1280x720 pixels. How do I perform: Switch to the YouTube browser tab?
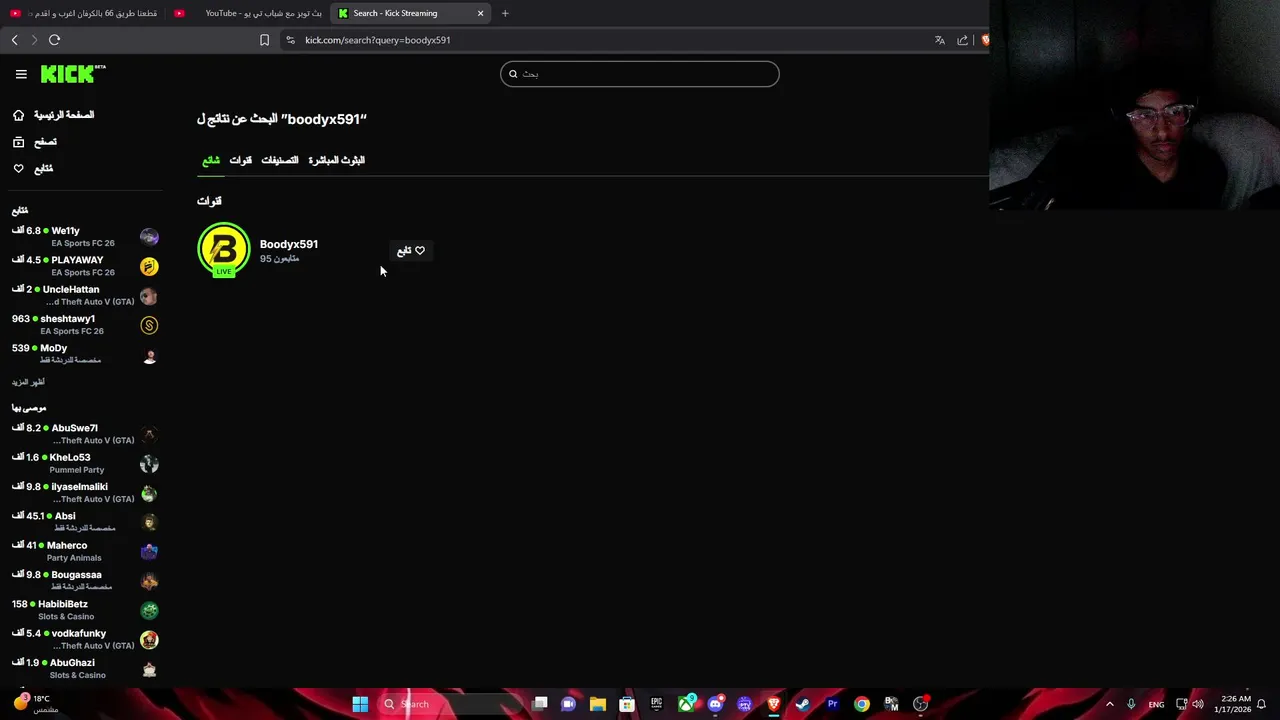tap(248, 13)
